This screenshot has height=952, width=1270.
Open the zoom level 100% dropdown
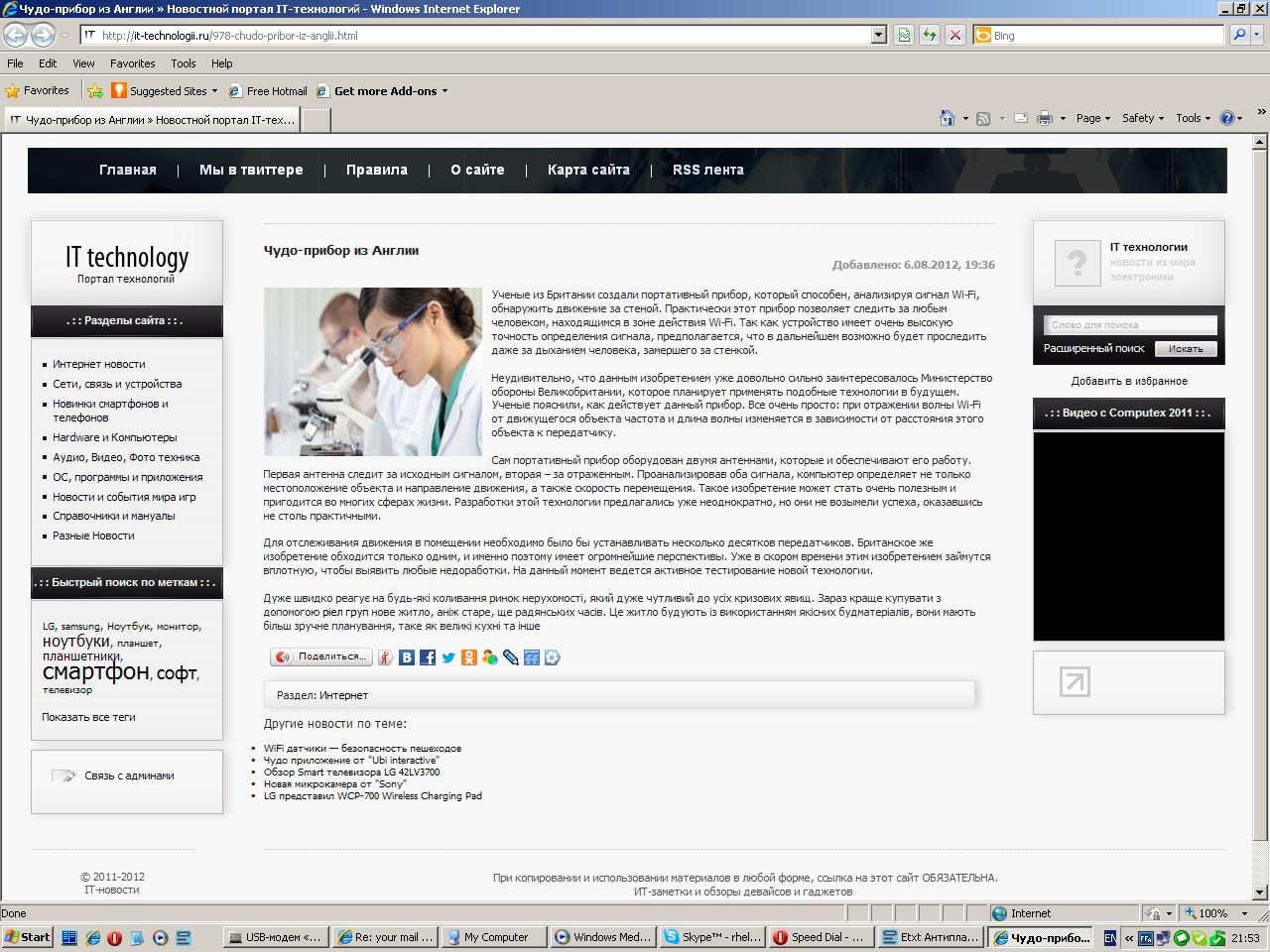[1247, 913]
